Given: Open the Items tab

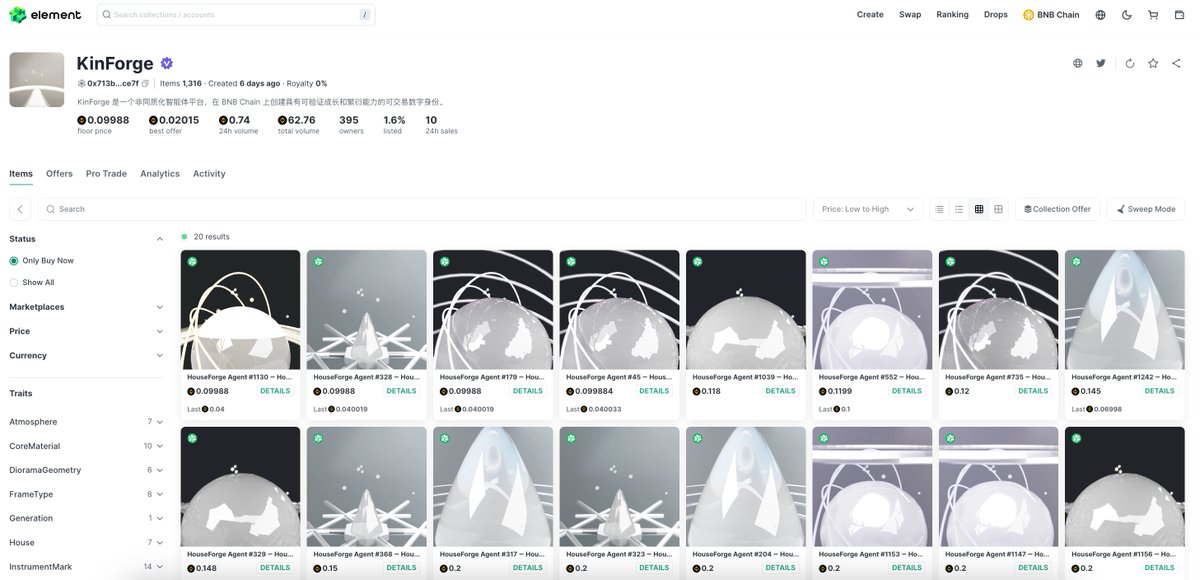Looking at the screenshot, I should [21, 174].
